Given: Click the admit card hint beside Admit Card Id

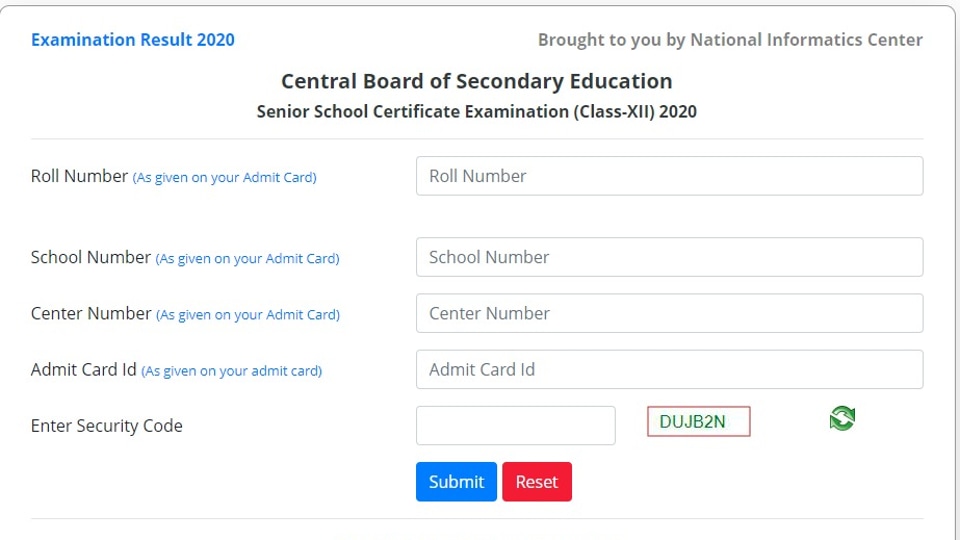Looking at the screenshot, I should (x=231, y=371).
